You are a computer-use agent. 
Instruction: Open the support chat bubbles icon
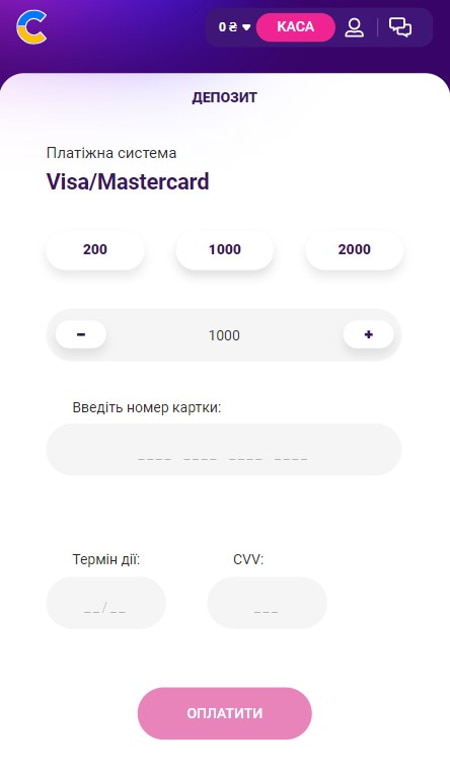click(x=400, y=27)
